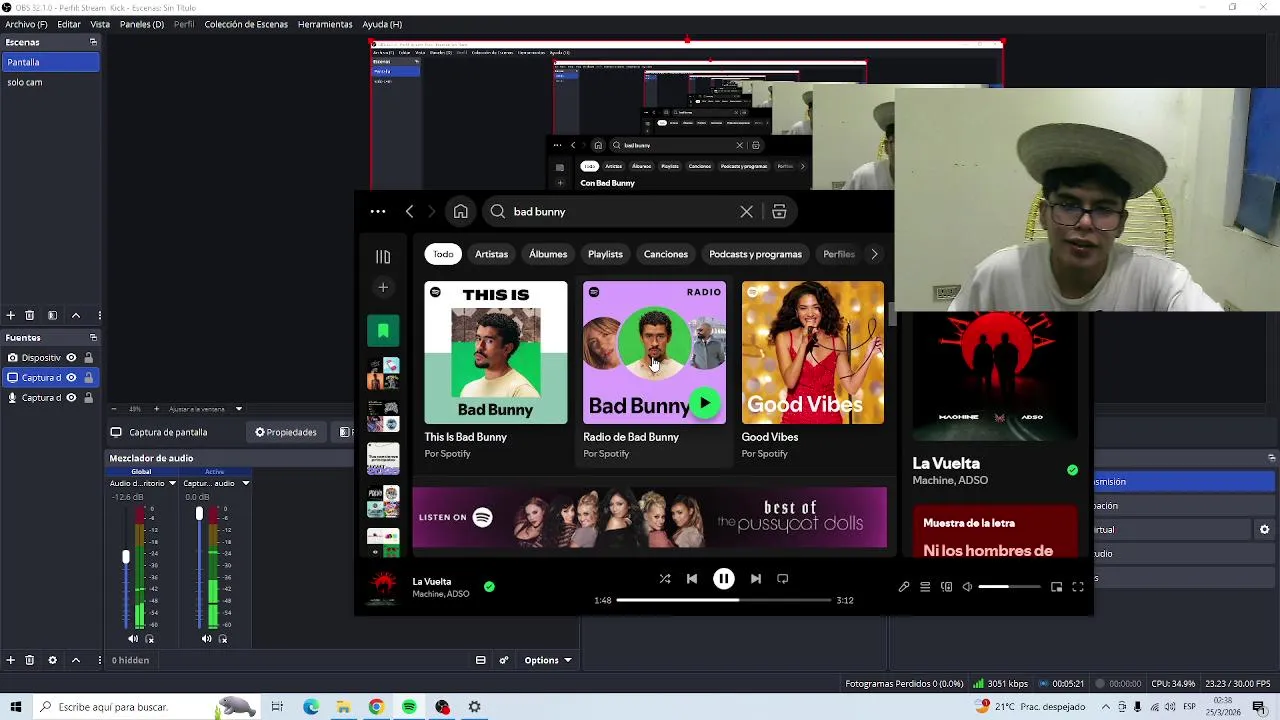Open the Good Vibes playlist

point(813,372)
